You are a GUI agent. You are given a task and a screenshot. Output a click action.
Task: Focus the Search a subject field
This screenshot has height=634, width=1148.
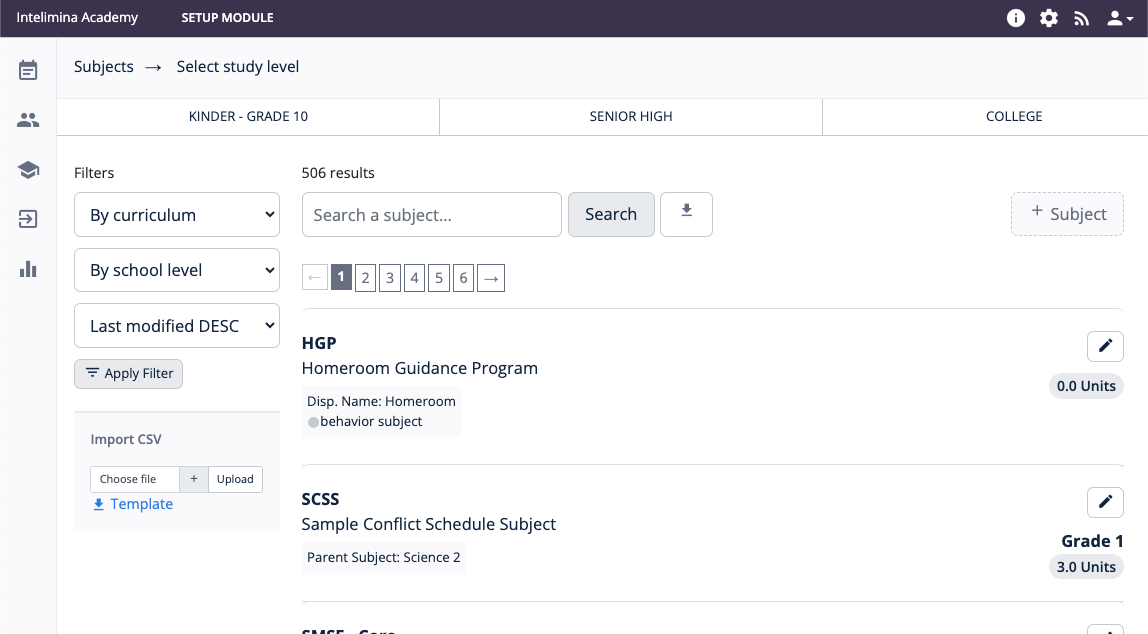point(432,215)
